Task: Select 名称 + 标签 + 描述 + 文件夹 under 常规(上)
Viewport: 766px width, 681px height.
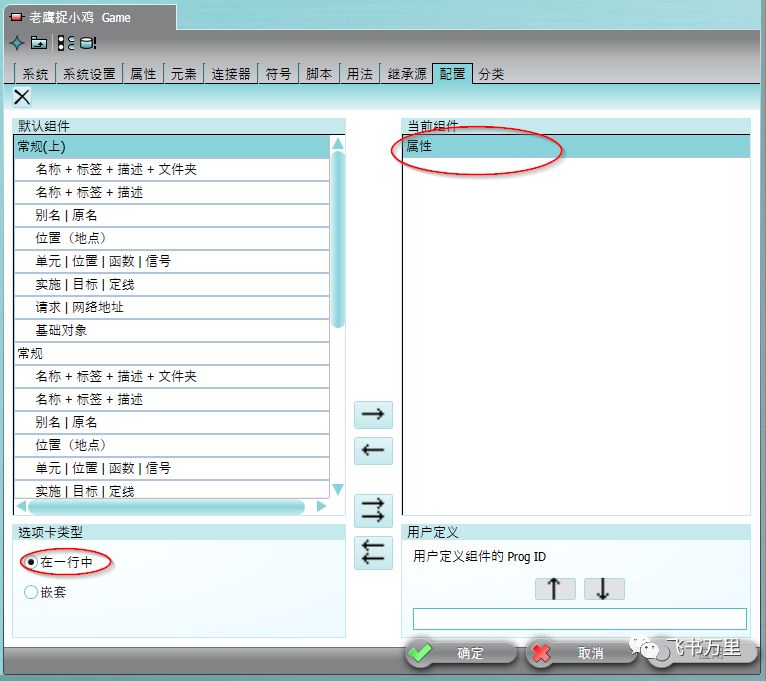Action: (x=172, y=170)
